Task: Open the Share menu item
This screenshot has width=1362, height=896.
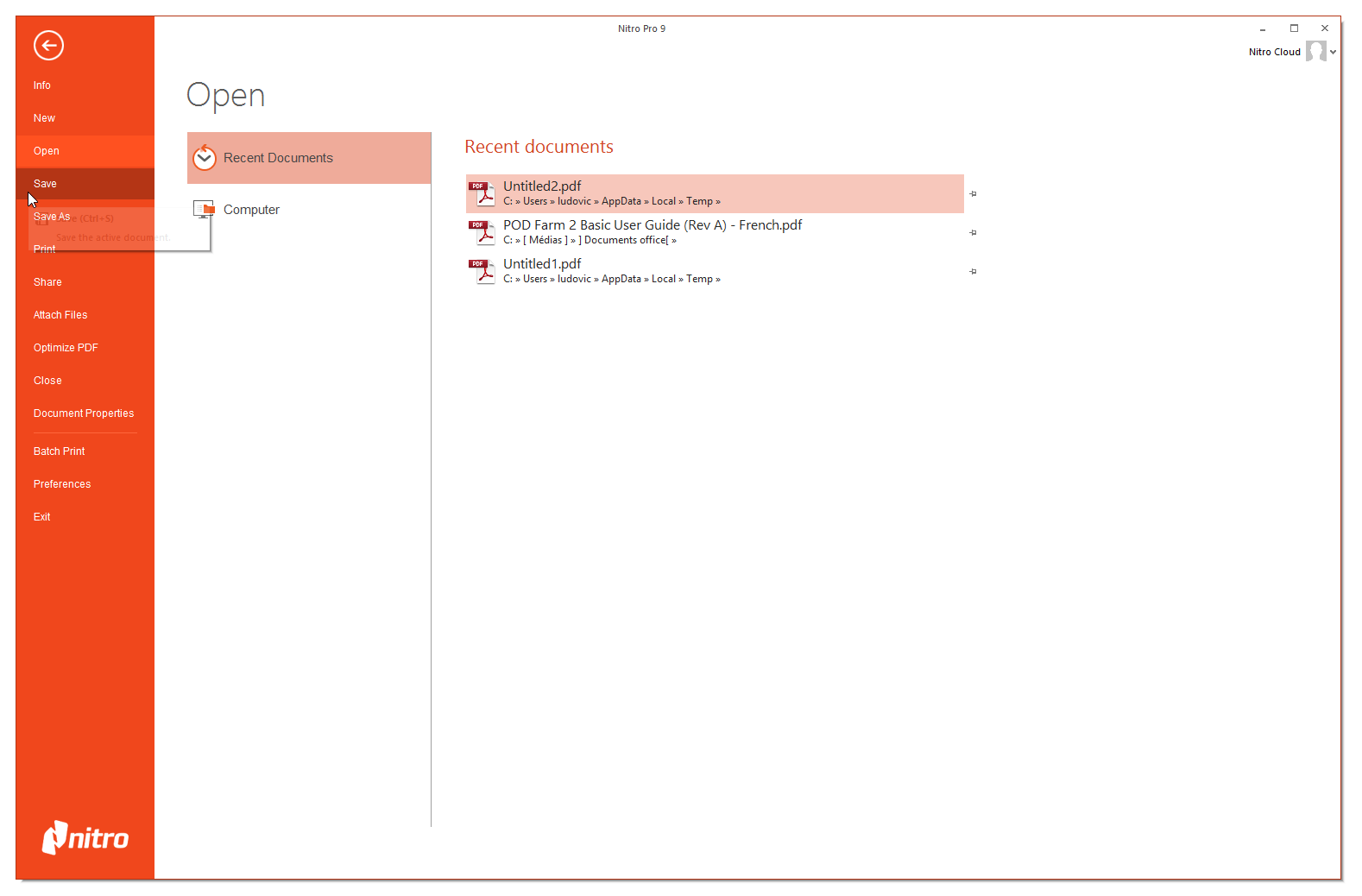Action: tap(85, 282)
